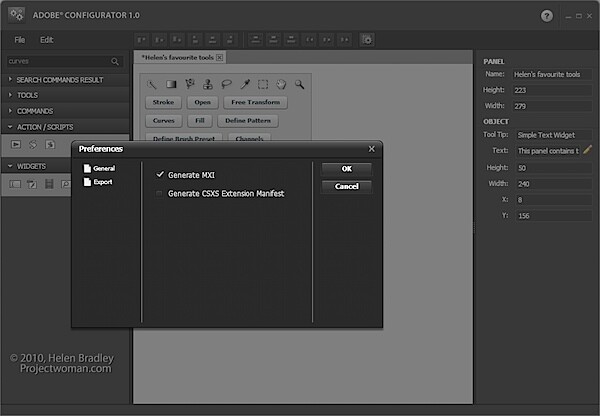Pick the Simple Text widget icon under Widgets
Viewport: 600px width, 416px height.
coord(15,184)
